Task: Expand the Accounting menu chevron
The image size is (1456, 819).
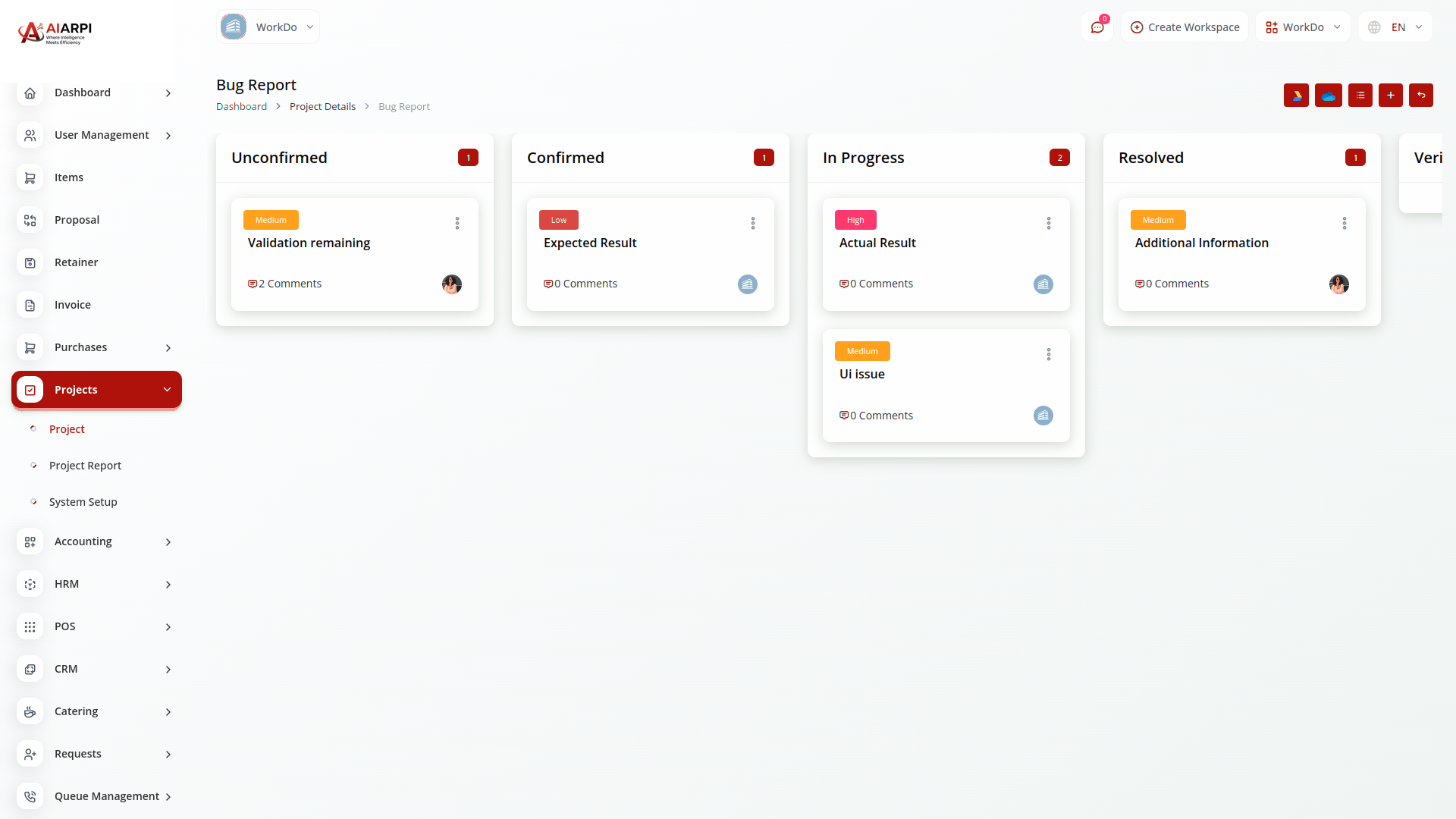Action: [168, 542]
